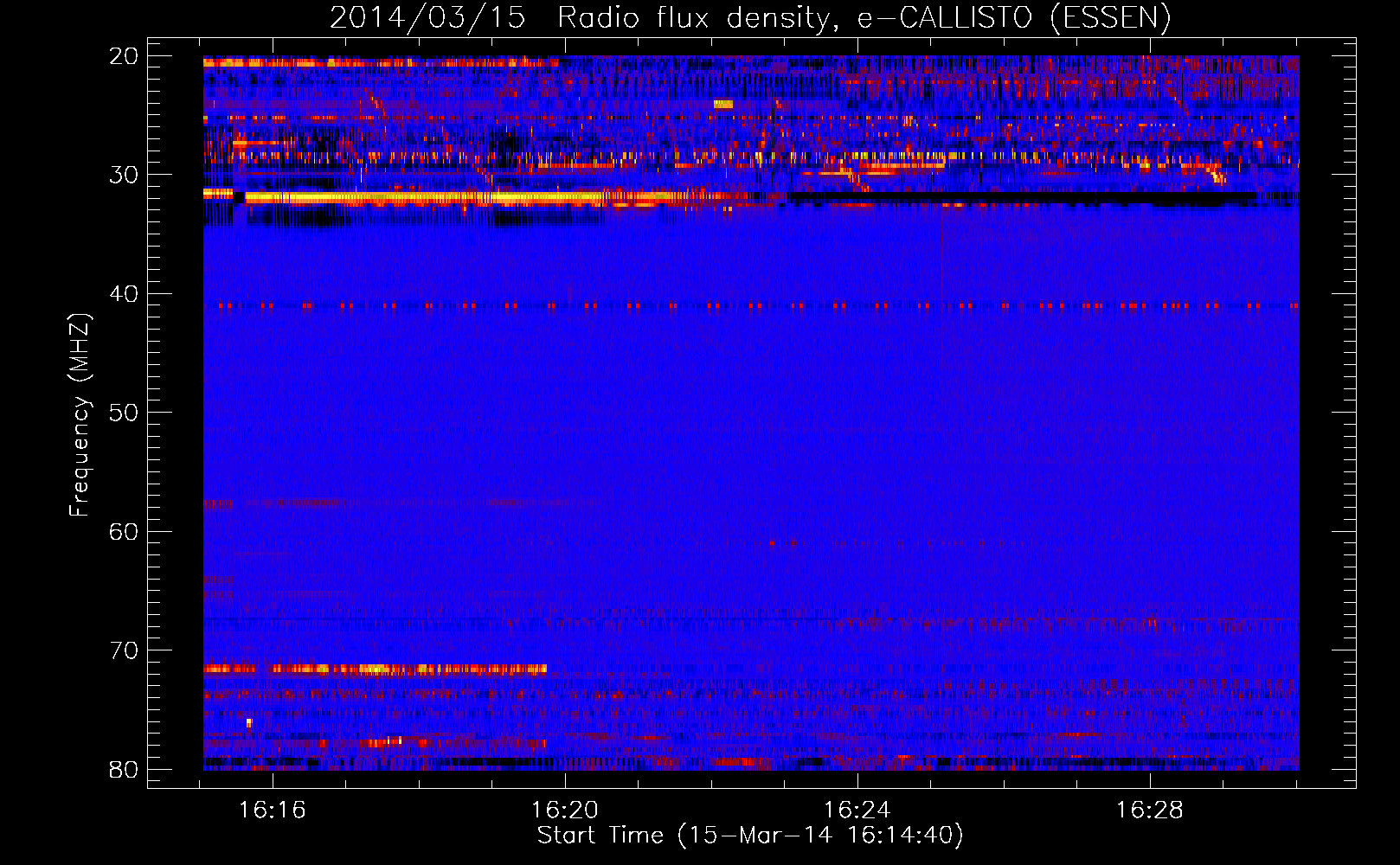The height and width of the screenshot is (865, 1400).
Task: Click the "Frequency (MHZ)" axis label
Action: pos(80,414)
